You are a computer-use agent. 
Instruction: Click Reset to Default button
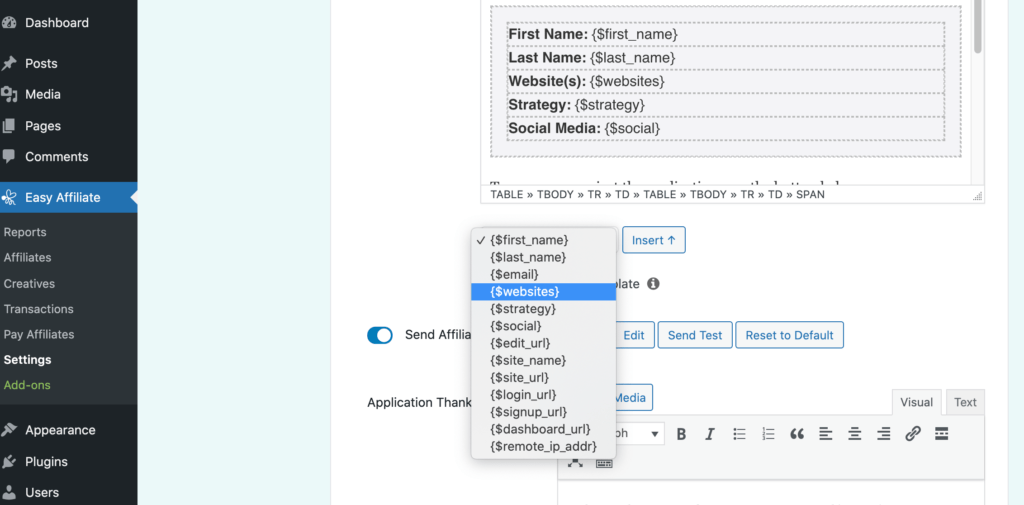tap(790, 335)
